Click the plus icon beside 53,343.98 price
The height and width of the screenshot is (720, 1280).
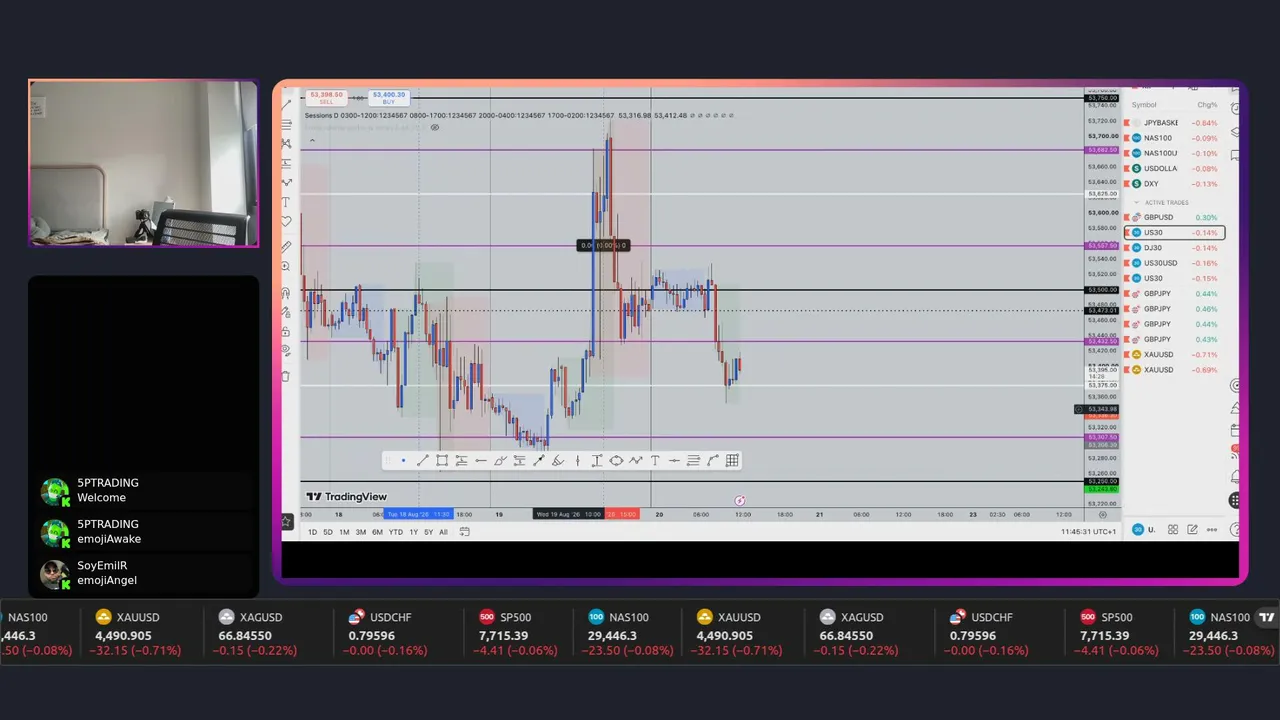1079,409
